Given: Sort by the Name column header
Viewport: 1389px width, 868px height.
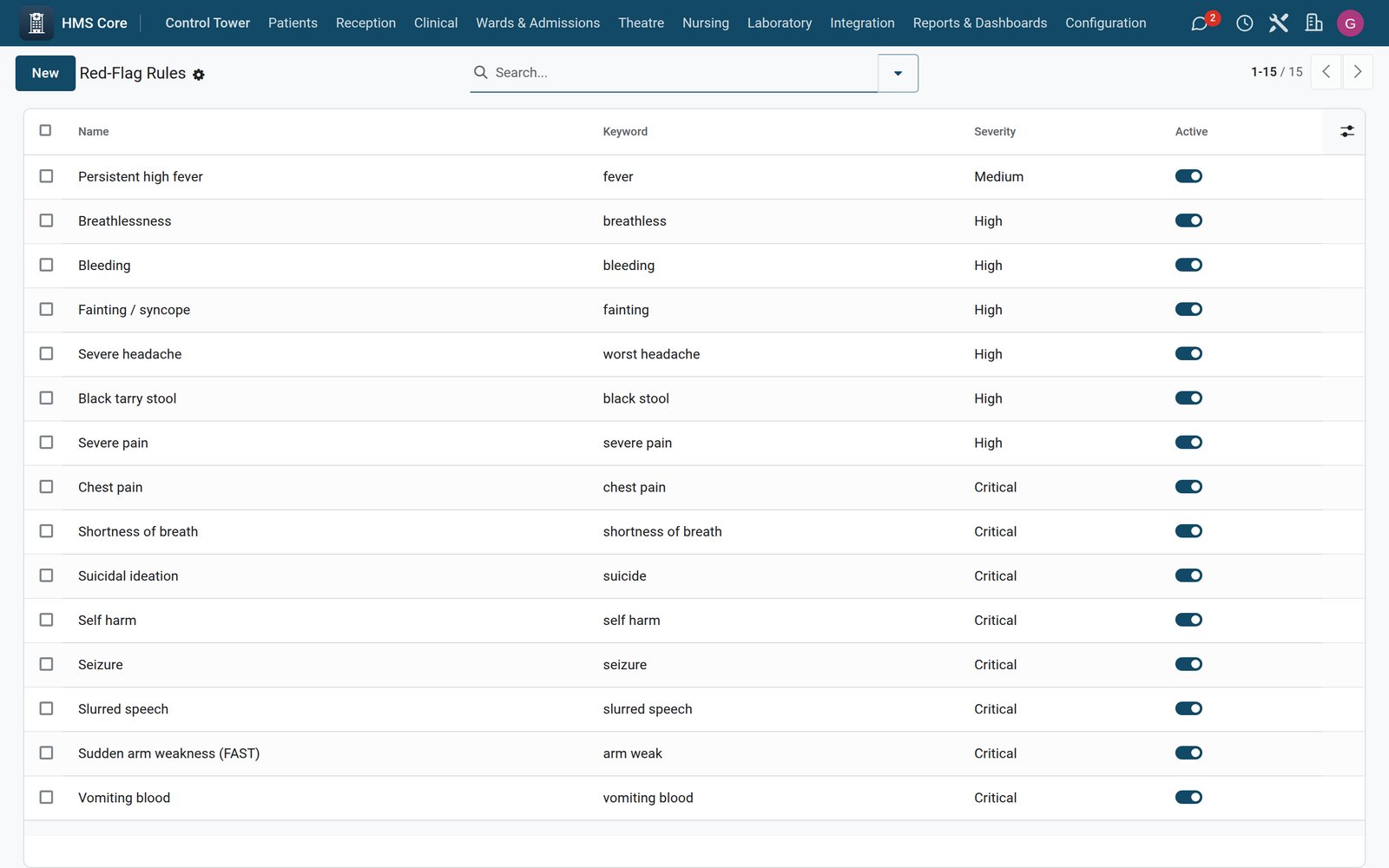Looking at the screenshot, I should click(x=94, y=132).
